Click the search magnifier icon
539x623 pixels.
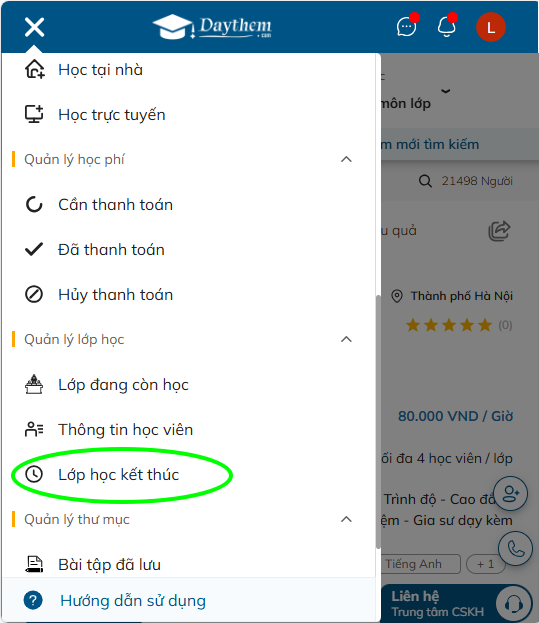[x=425, y=181]
